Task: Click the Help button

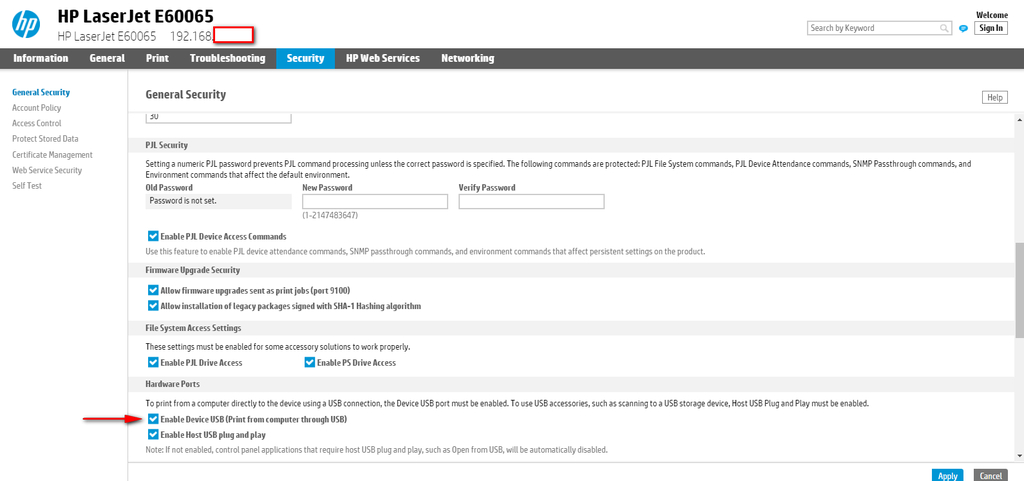Action: coord(994,97)
